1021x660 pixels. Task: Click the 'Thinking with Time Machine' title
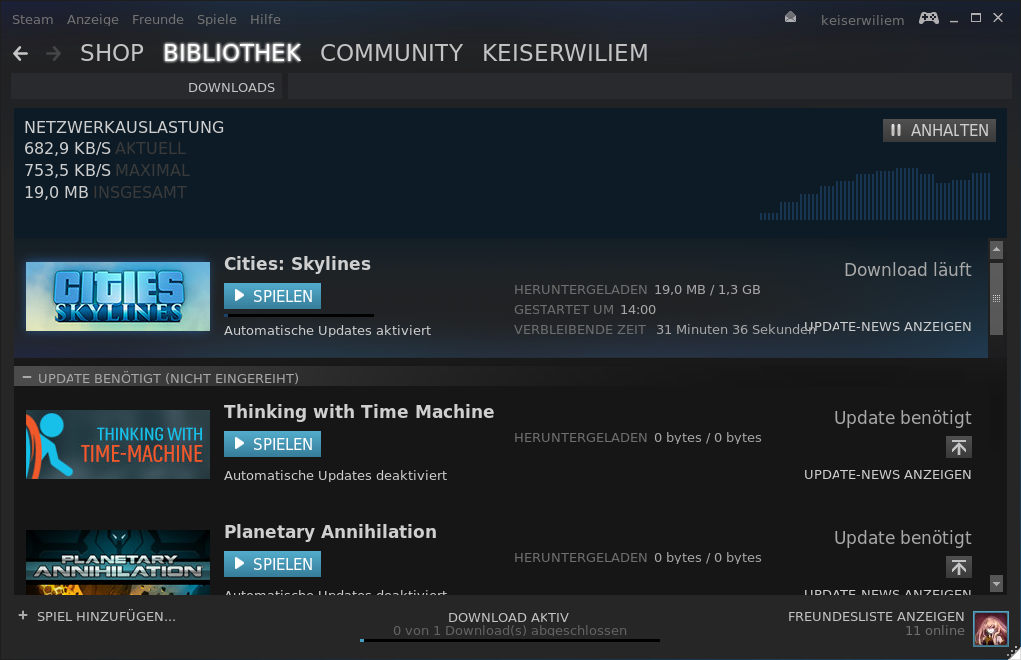click(359, 411)
